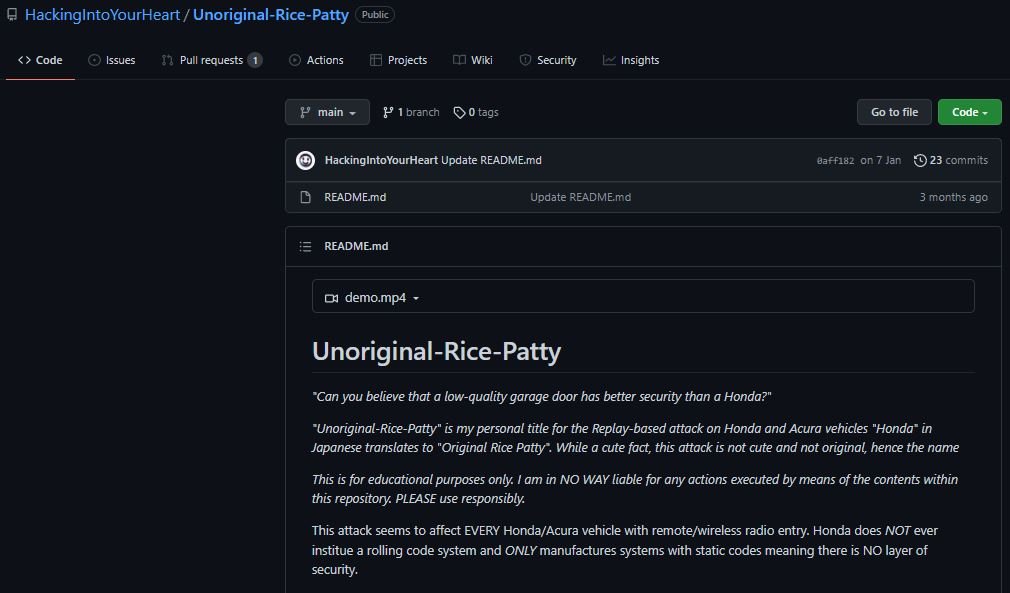This screenshot has height=593, width=1010.
Task: Expand the demo.mp4 video disclosure
Action: coord(375,297)
